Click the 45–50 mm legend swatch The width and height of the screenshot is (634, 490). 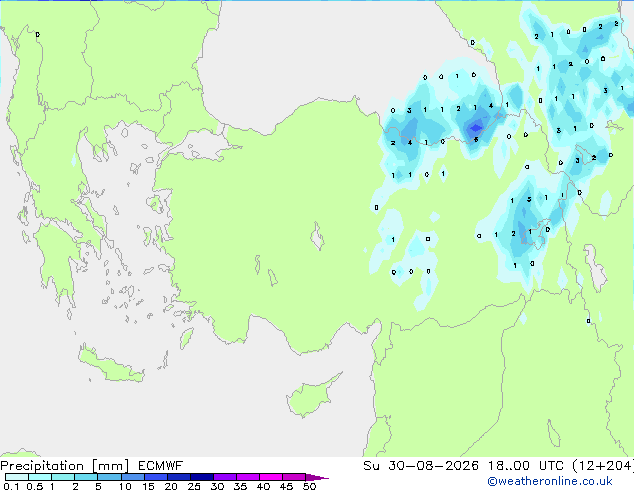tap(294, 477)
